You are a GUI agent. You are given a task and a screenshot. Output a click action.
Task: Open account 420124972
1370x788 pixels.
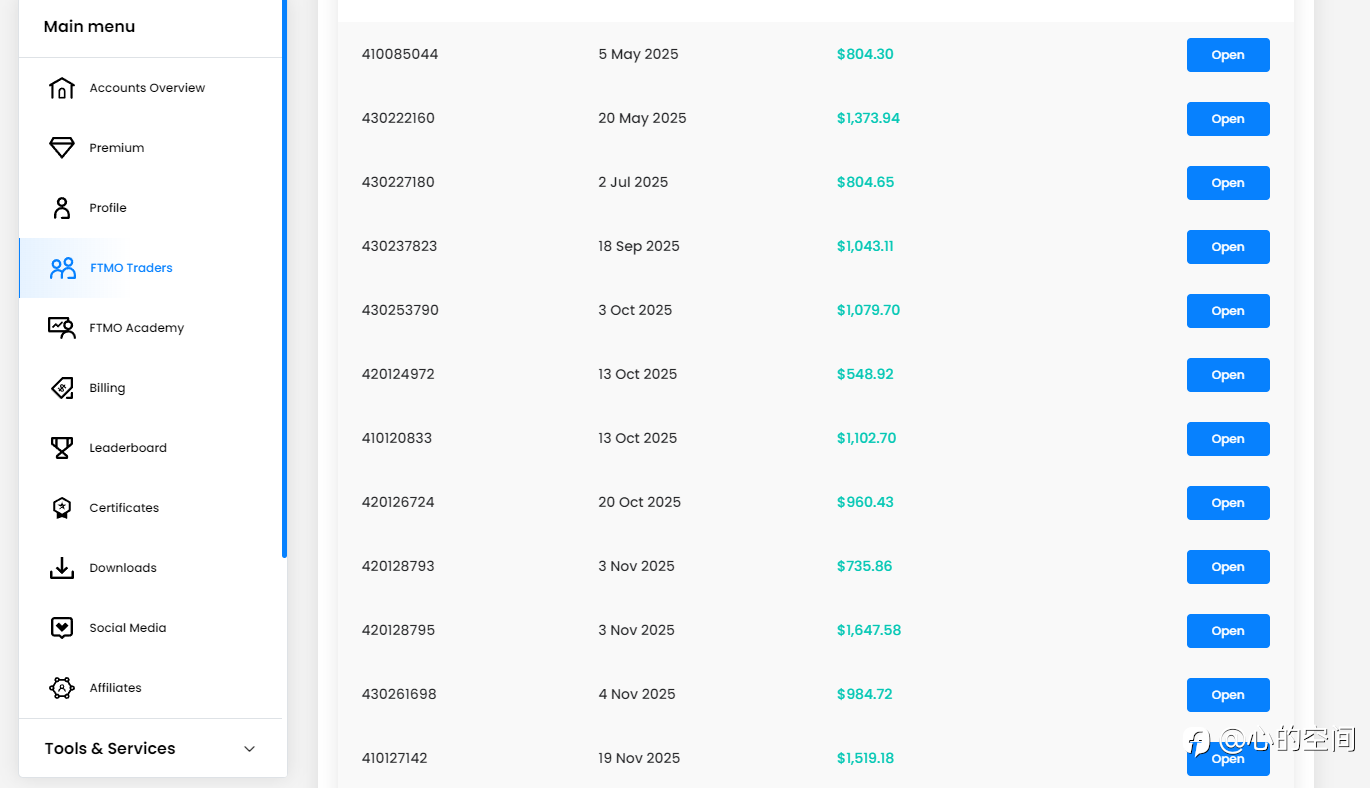point(1228,375)
